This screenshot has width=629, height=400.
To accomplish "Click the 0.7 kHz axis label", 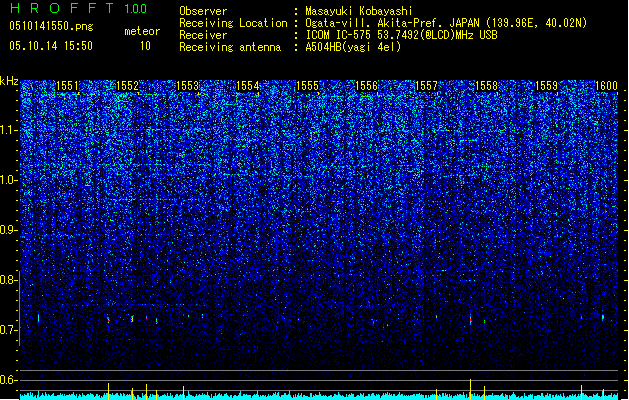I will (x=9, y=329).
